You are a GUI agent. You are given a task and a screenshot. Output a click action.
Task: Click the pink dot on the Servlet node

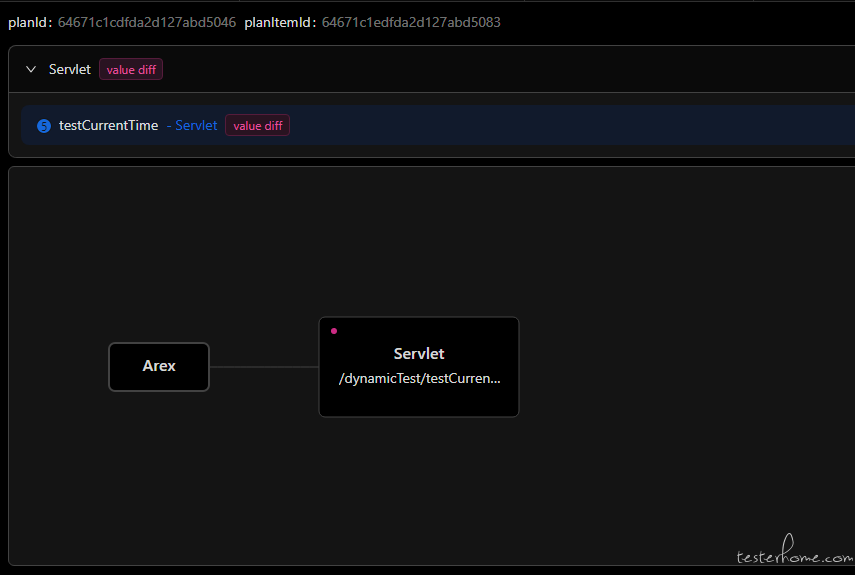[x=334, y=331]
